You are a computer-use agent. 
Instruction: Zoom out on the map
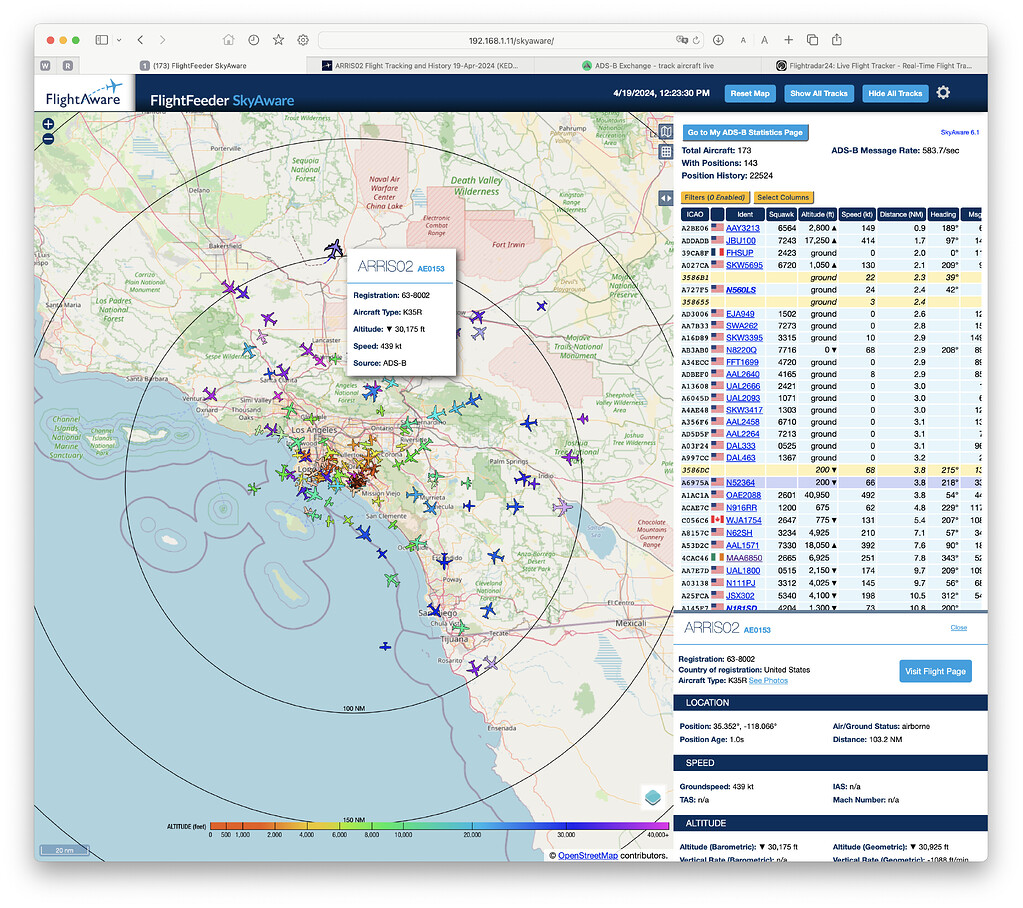click(x=48, y=140)
